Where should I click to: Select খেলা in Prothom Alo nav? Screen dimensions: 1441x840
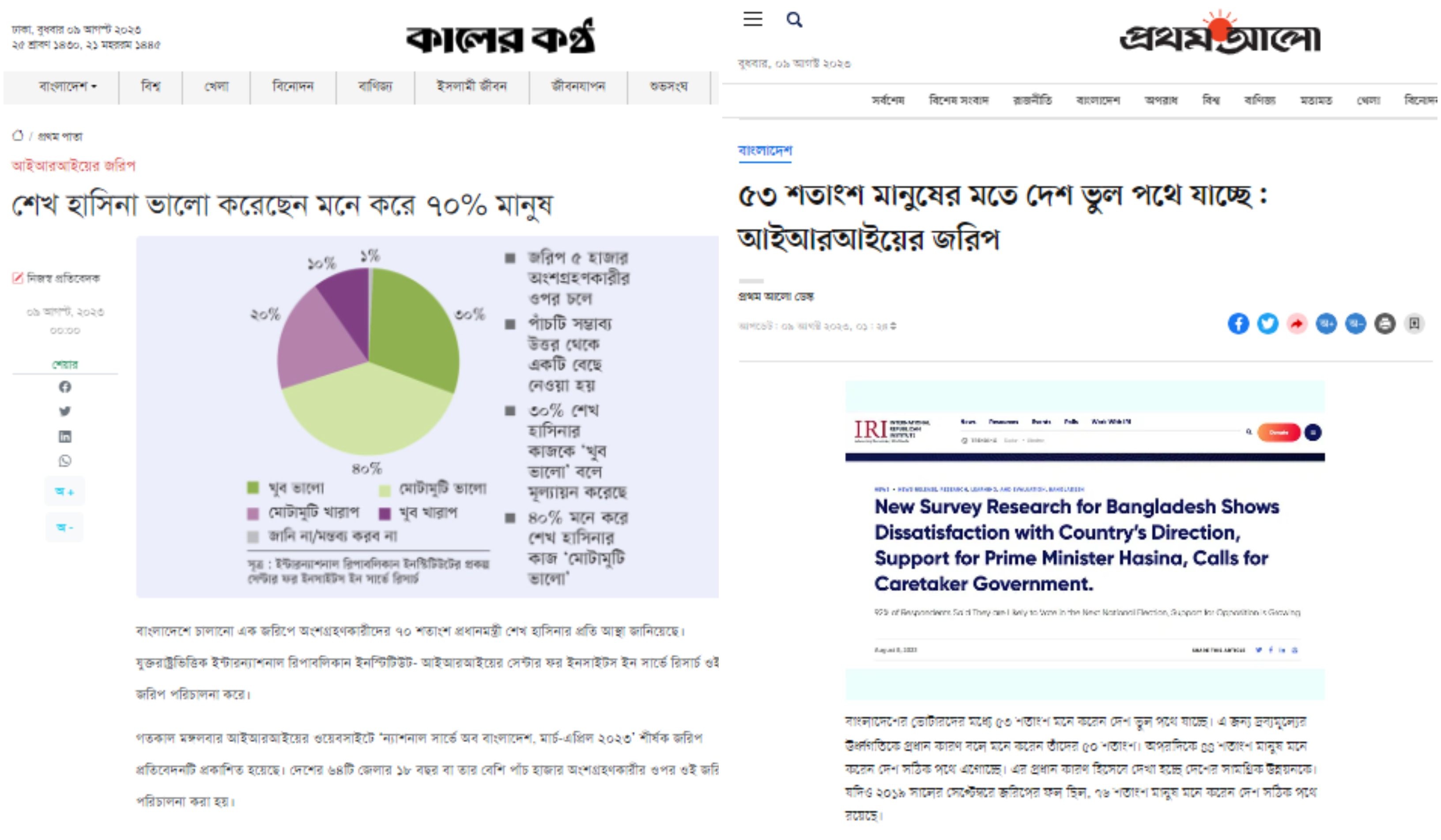coord(1368,100)
